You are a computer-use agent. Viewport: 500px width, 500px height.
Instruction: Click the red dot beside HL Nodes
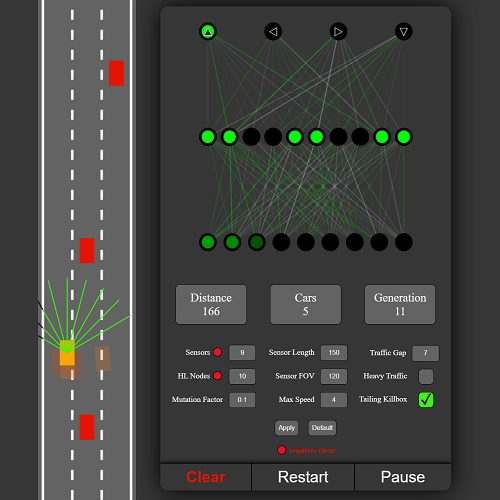[x=217, y=376]
